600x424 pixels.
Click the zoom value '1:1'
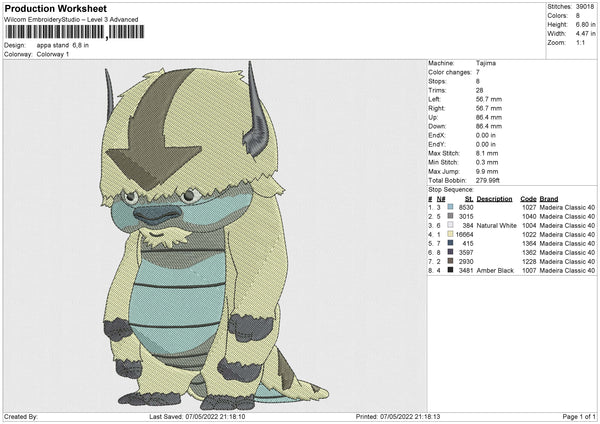click(x=580, y=42)
